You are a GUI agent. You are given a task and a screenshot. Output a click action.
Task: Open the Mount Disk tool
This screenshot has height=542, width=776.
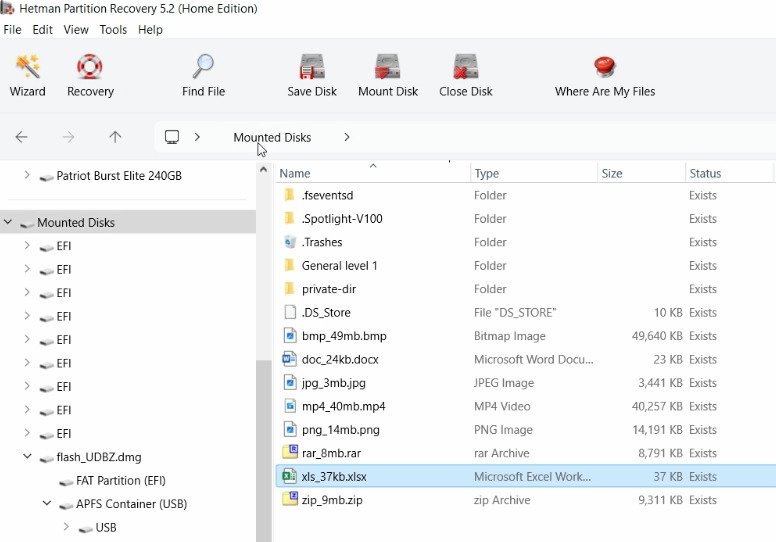388,76
